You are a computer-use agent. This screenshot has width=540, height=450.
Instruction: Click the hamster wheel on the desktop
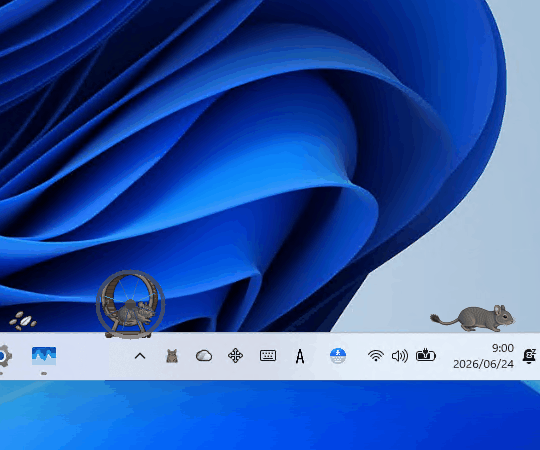click(130, 304)
